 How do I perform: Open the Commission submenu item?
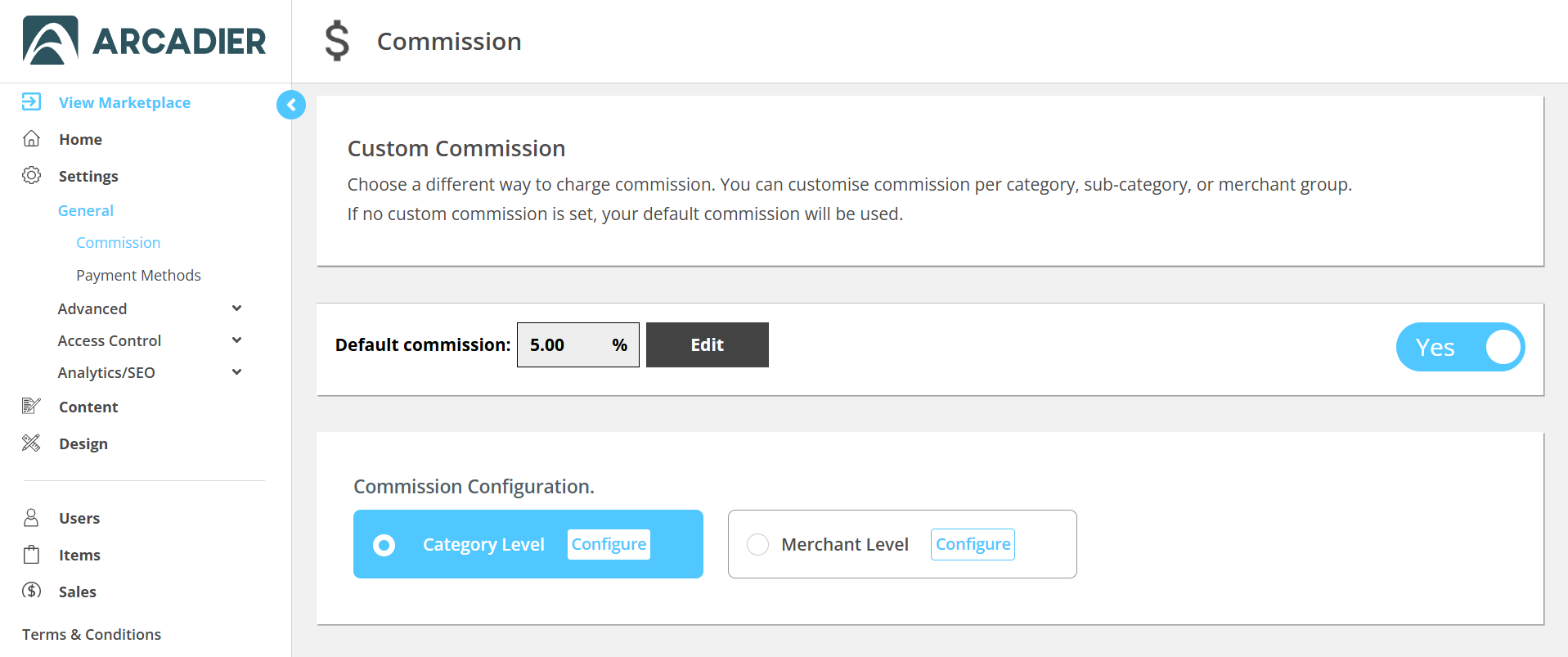coord(119,242)
